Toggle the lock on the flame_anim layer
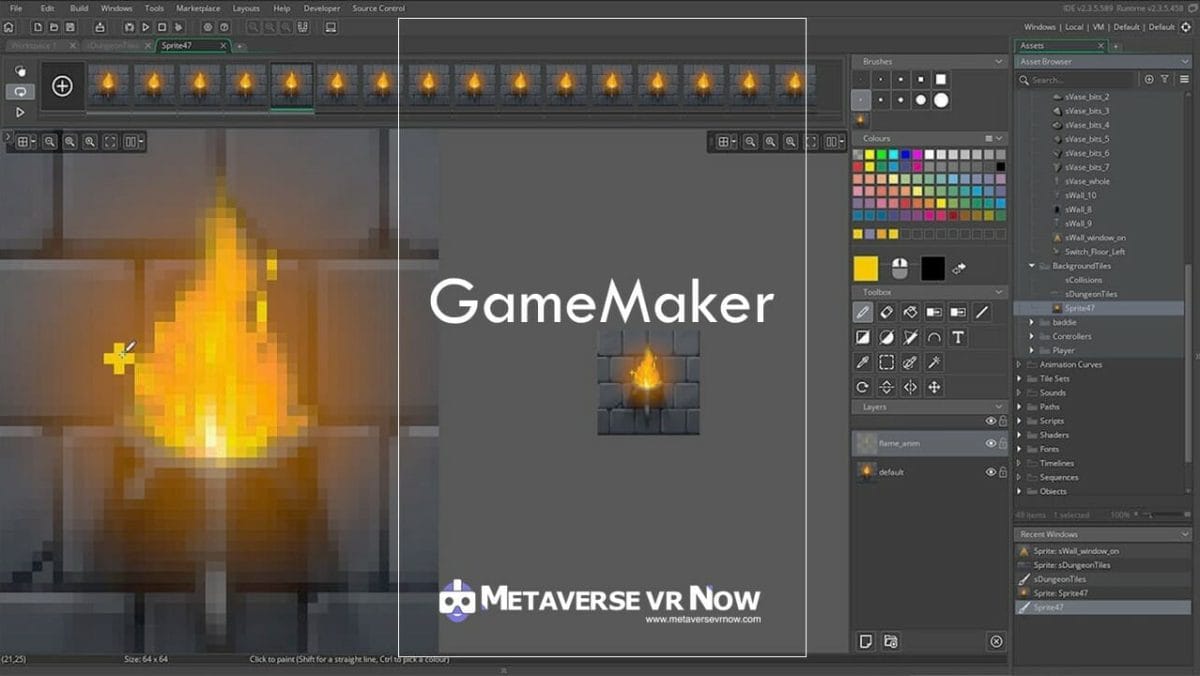Viewport: 1200px width, 676px height. tap(1003, 443)
